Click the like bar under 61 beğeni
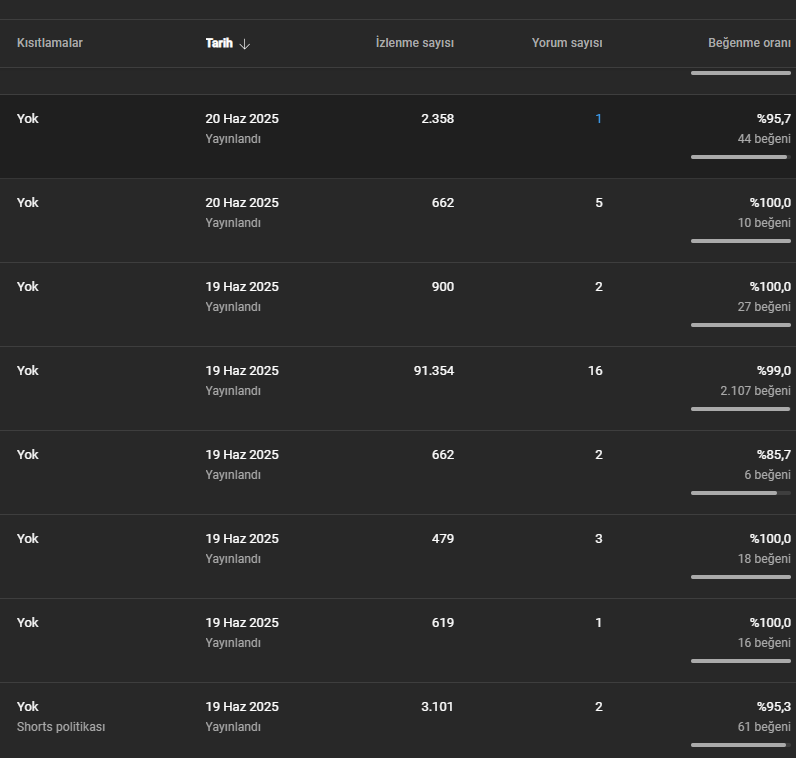 (741, 745)
